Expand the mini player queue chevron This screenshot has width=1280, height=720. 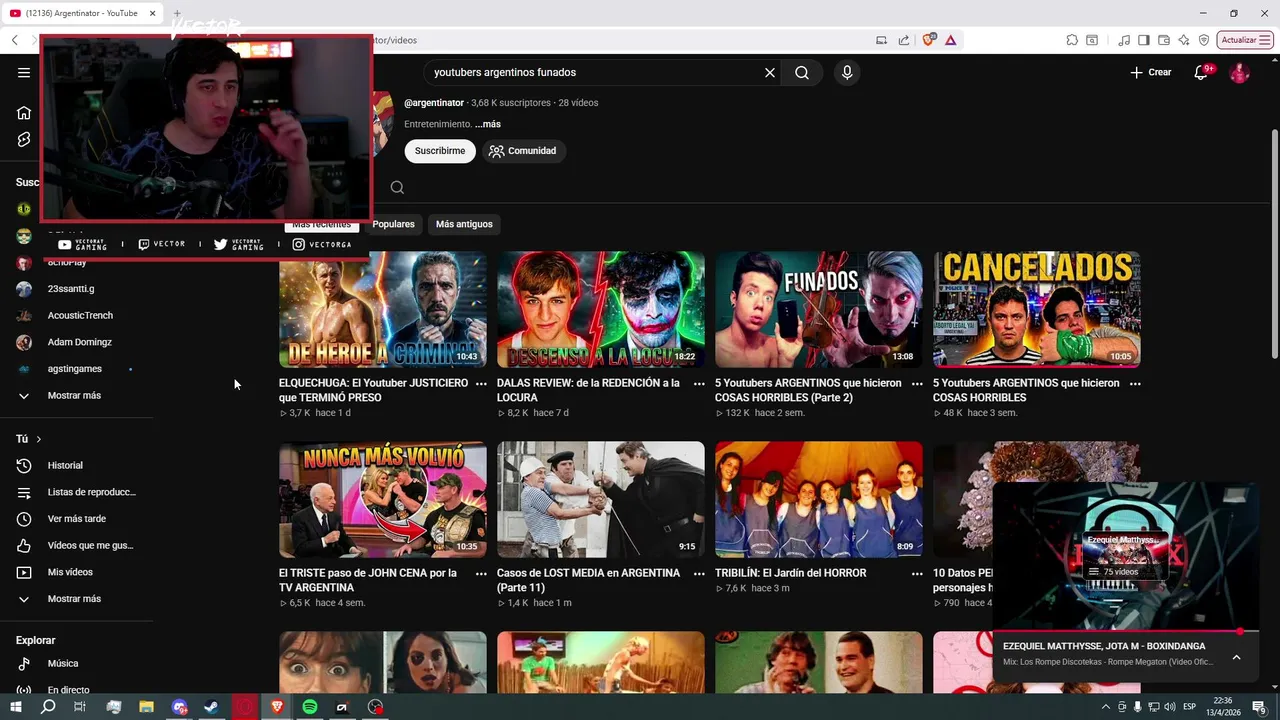(1236, 657)
